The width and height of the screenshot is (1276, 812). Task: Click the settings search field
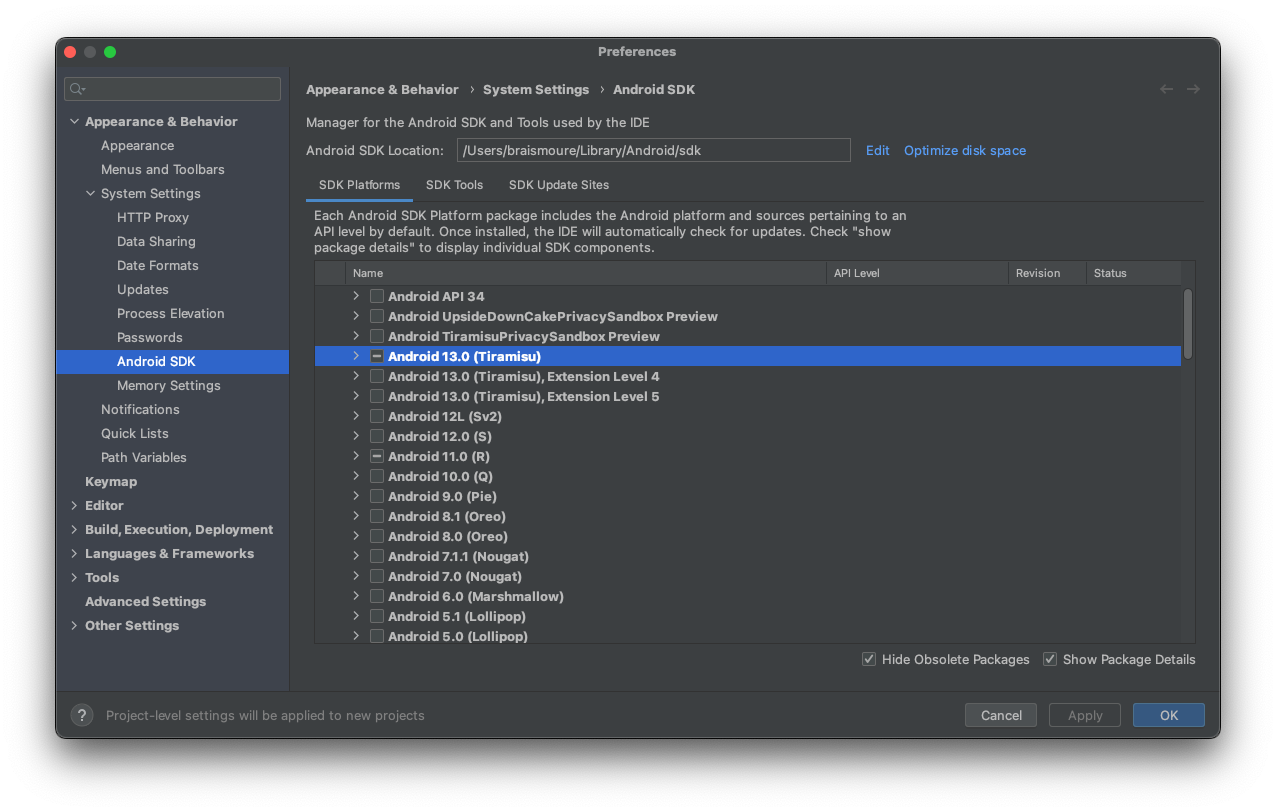(x=172, y=89)
